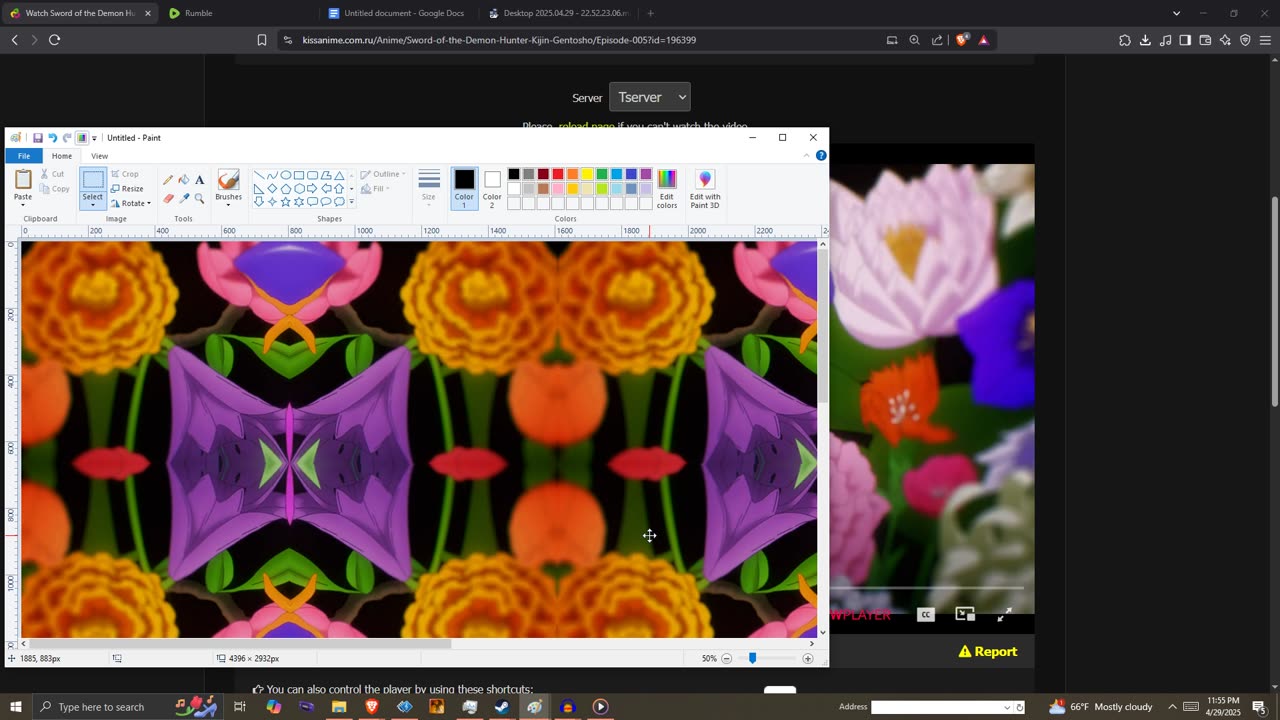
Task: Open Steam from the taskbar
Action: (502, 707)
